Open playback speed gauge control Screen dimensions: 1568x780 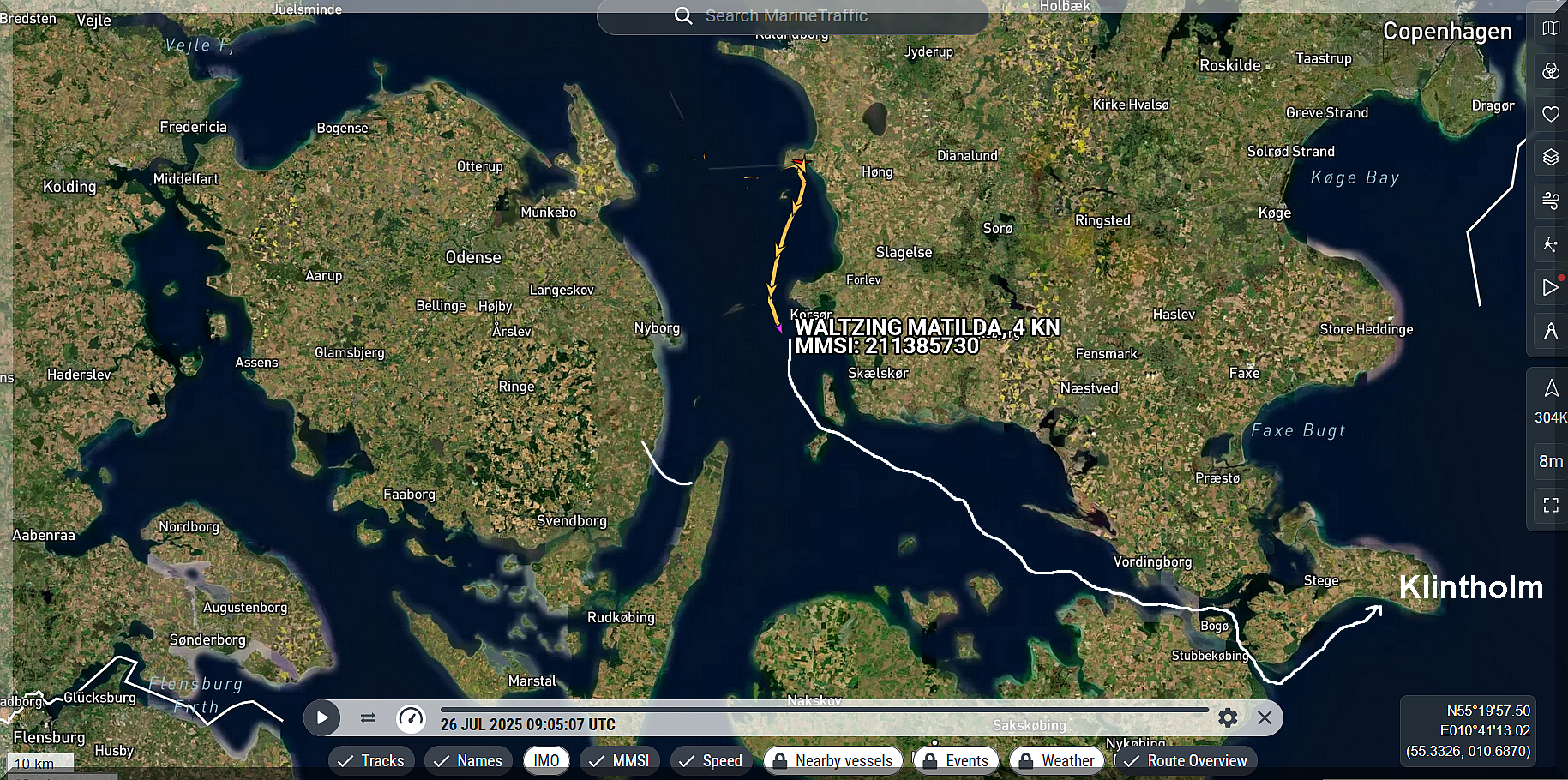pyautogui.click(x=412, y=718)
